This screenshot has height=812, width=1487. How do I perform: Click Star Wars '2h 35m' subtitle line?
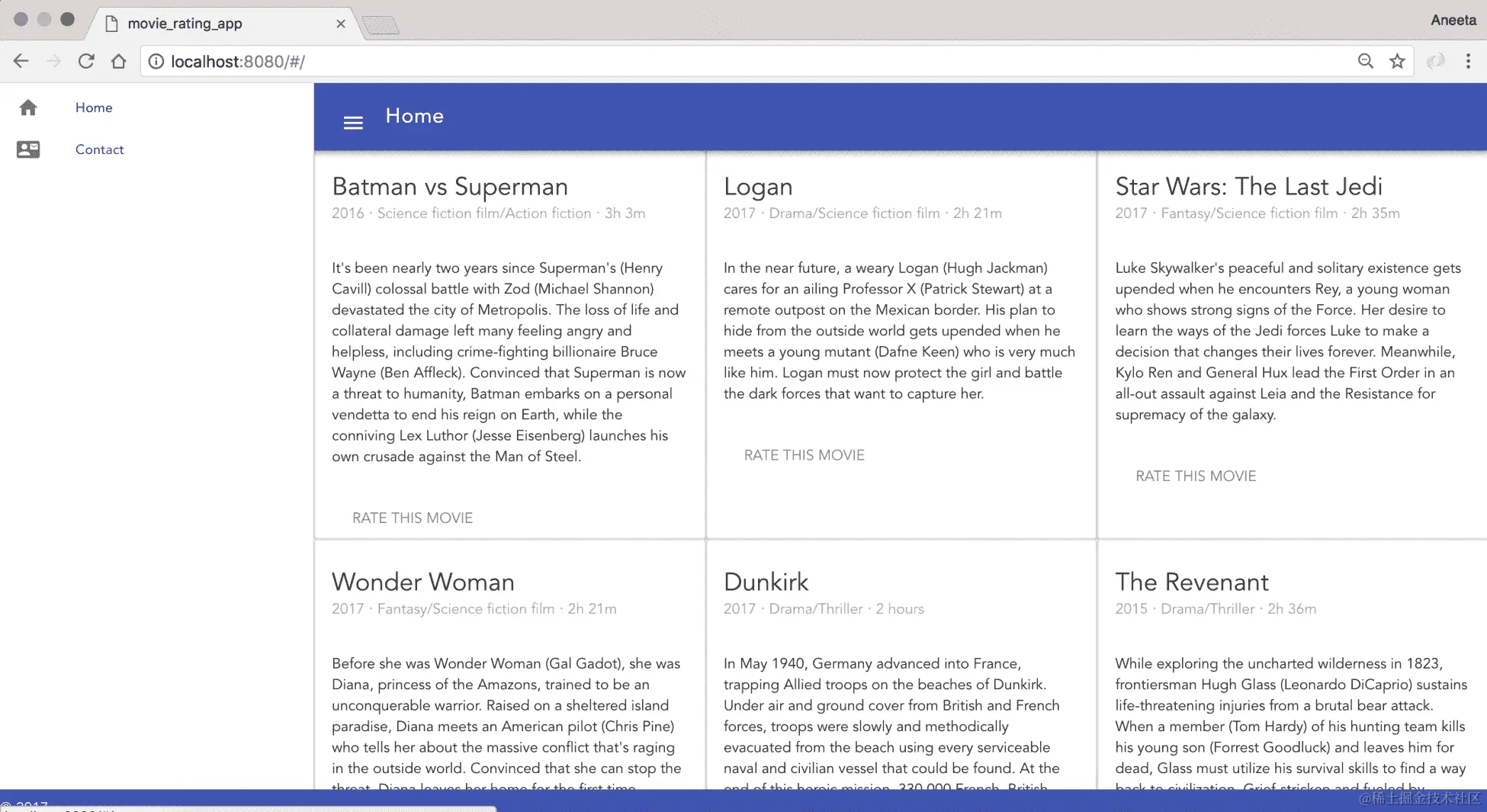click(1257, 213)
